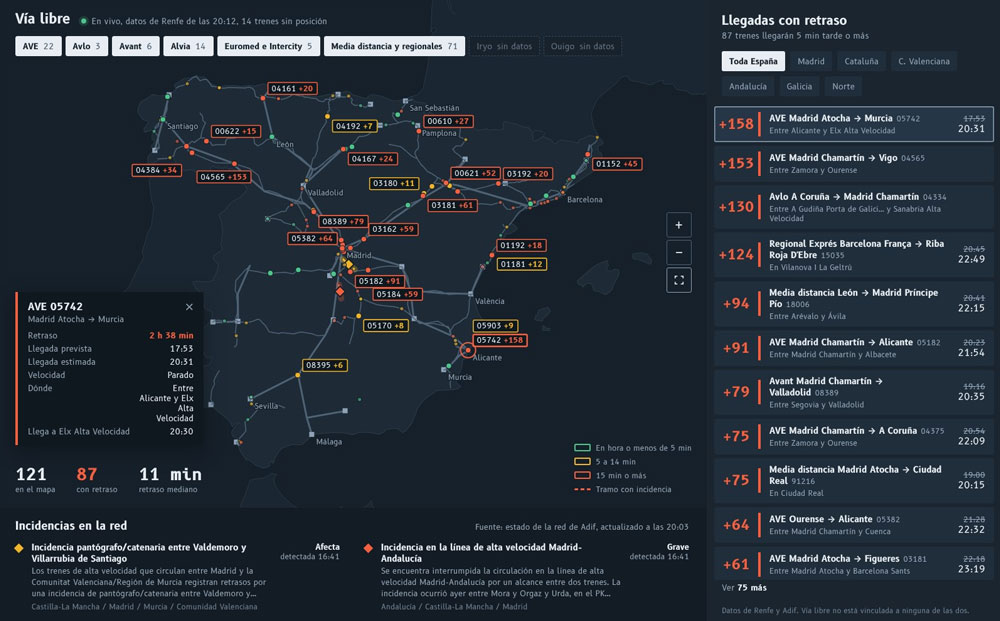The height and width of the screenshot is (621, 1000).
Task: Toggle the AVE 22 train filter
Action: 38,46
